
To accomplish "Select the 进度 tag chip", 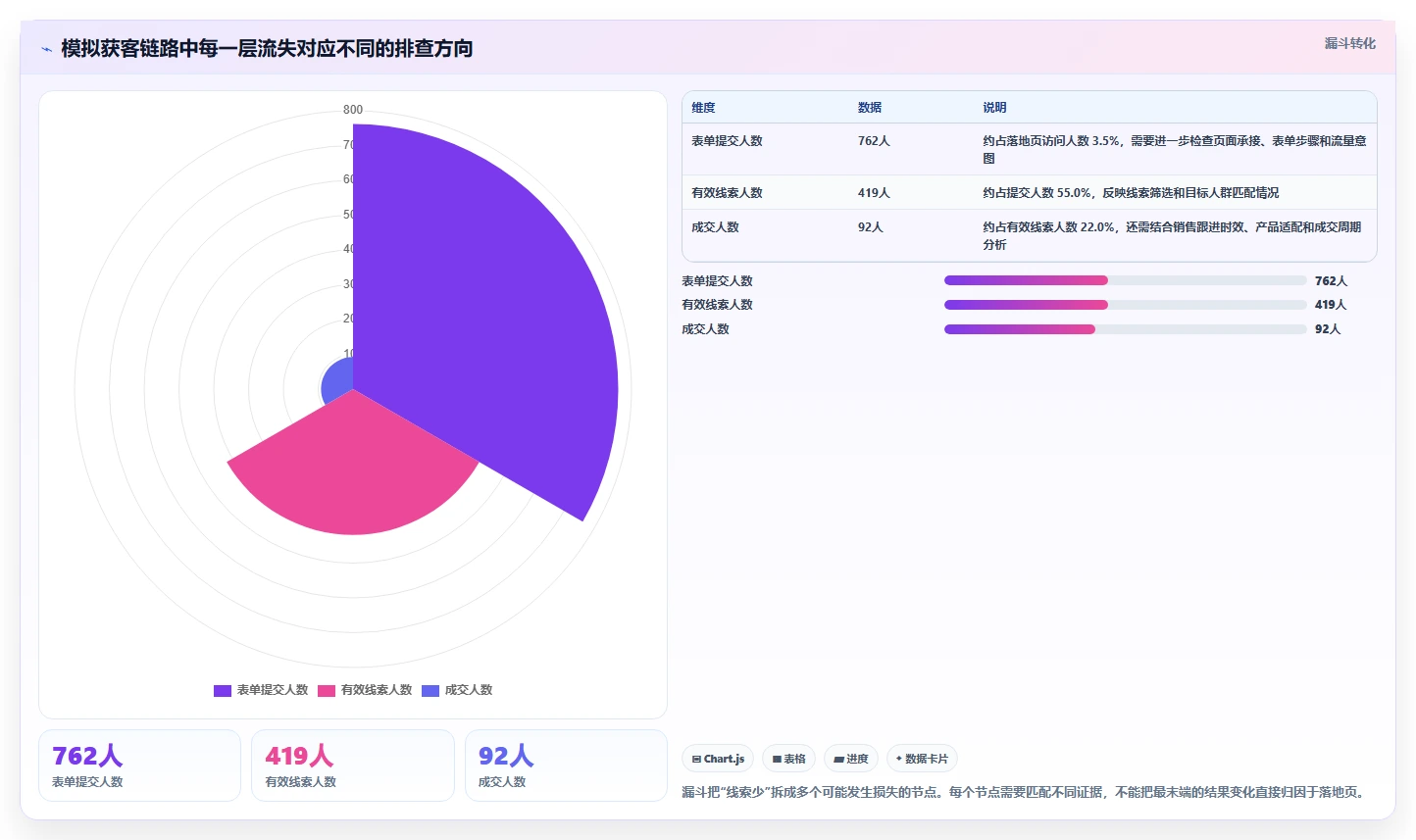I will pos(851,759).
